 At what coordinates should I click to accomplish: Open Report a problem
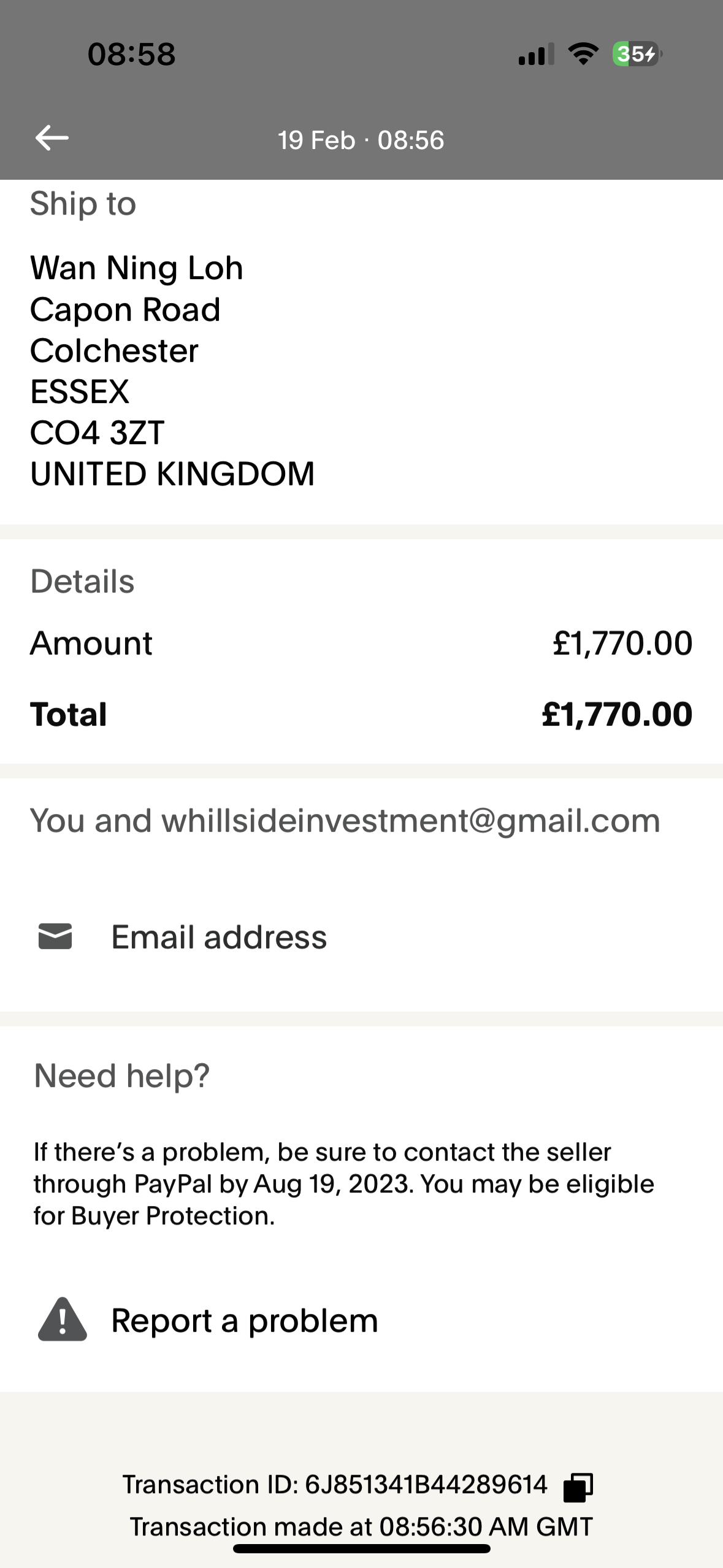click(244, 1320)
